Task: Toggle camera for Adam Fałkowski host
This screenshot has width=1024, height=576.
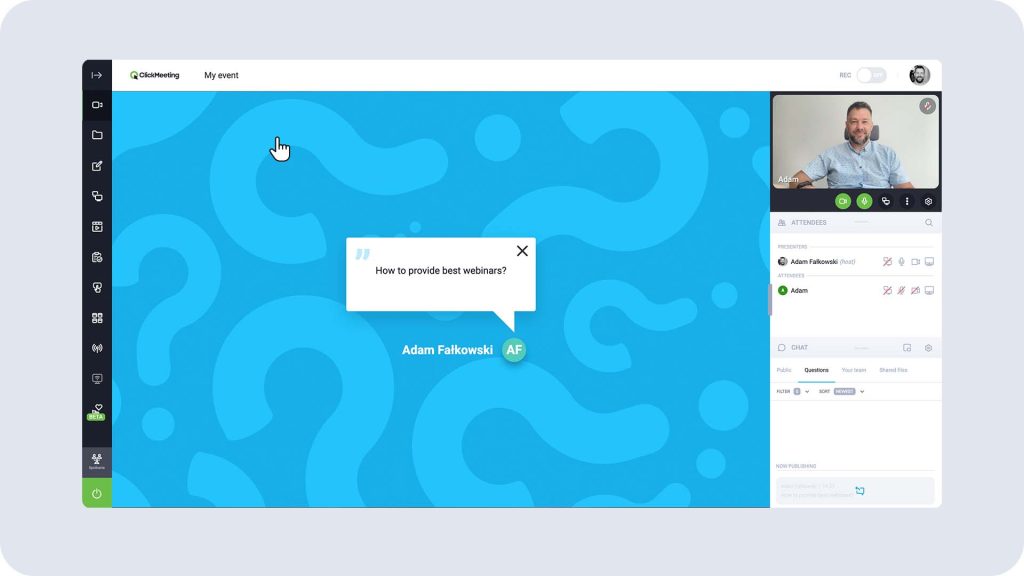Action: coord(916,262)
